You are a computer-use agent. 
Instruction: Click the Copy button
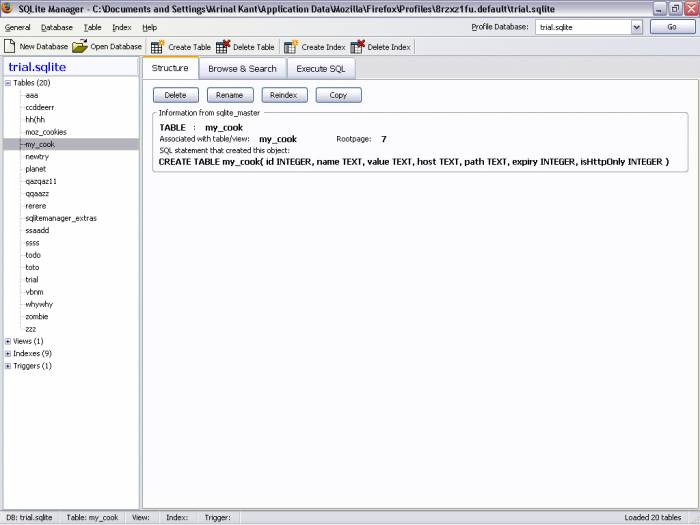point(338,95)
